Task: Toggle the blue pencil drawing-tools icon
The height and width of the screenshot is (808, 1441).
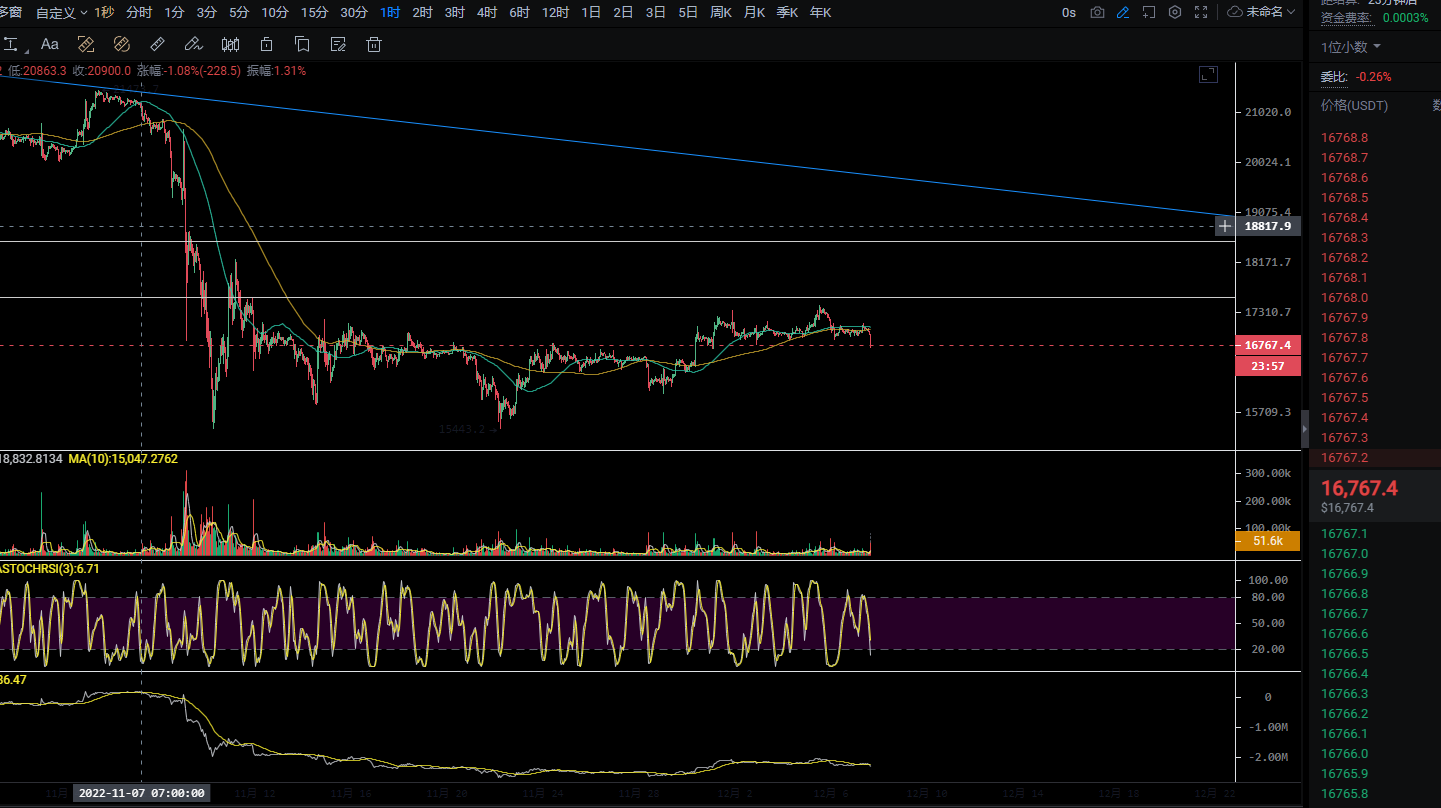Action: pyautogui.click(x=1123, y=13)
